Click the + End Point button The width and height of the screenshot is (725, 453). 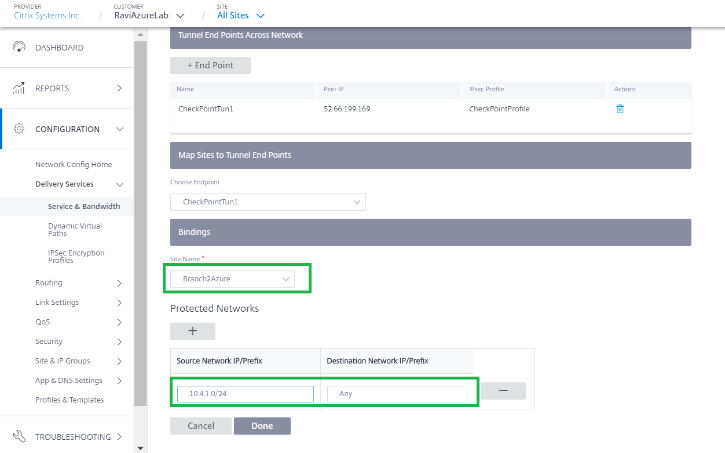click(x=210, y=65)
